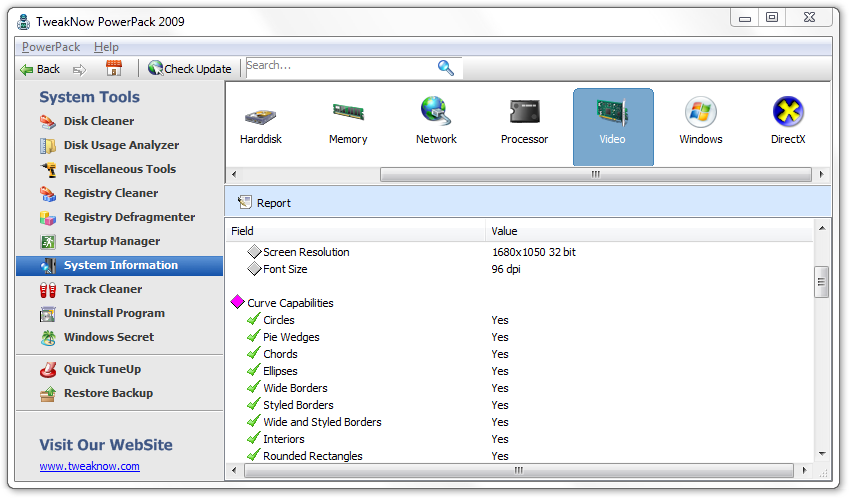This screenshot has width=849, height=498.
Task: Click Check Update
Action: (x=190, y=69)
